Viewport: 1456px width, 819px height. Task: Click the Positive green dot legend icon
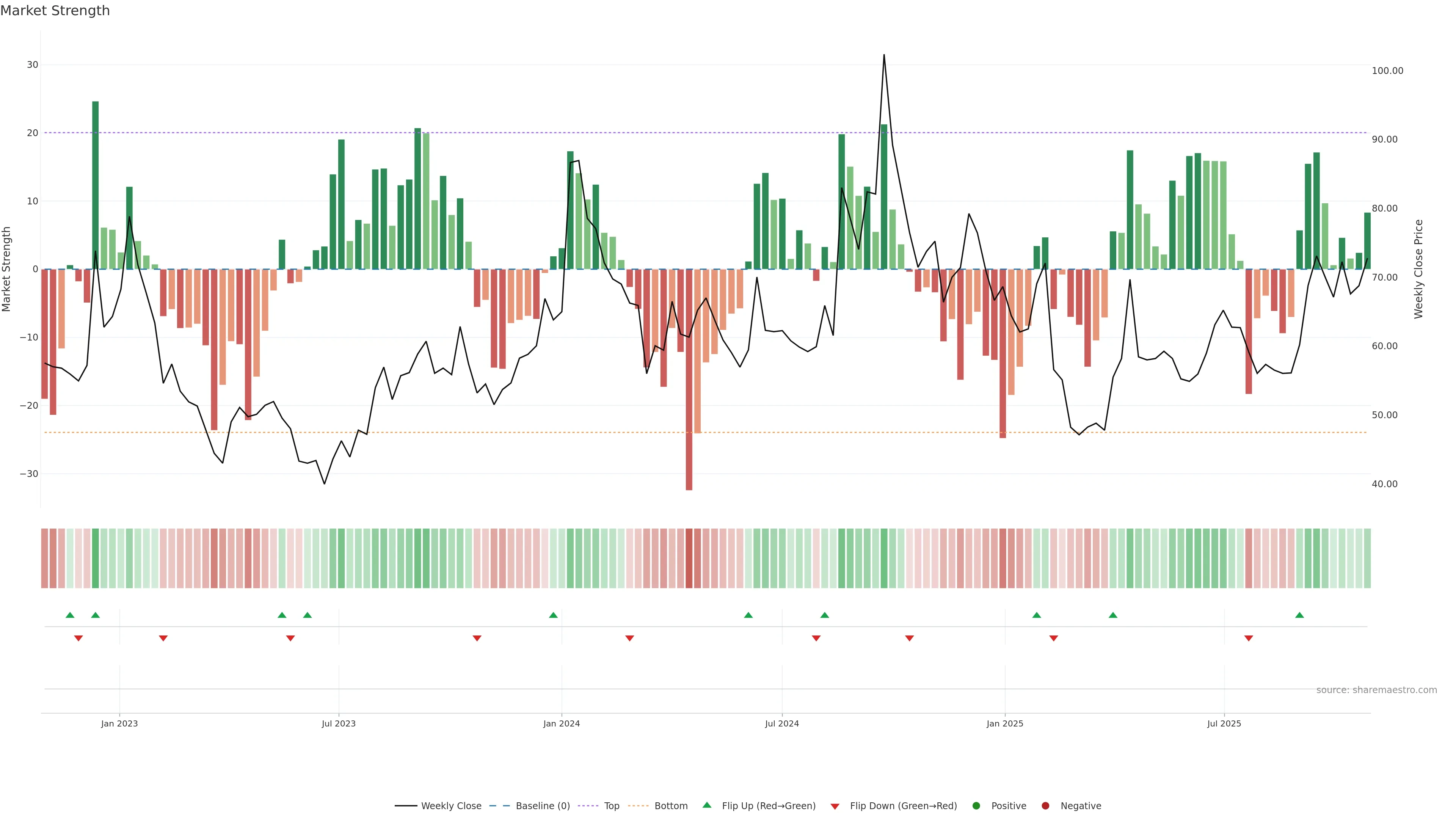click(976, 805)
